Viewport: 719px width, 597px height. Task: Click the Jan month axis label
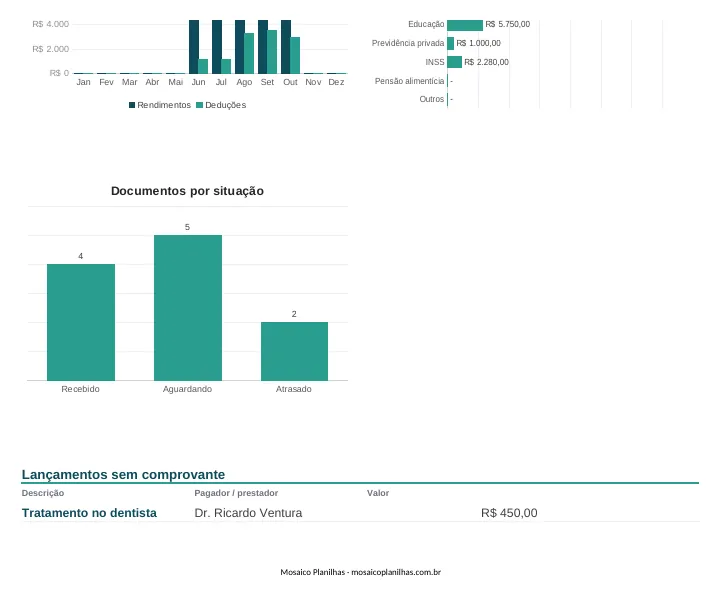click(83, 82)
